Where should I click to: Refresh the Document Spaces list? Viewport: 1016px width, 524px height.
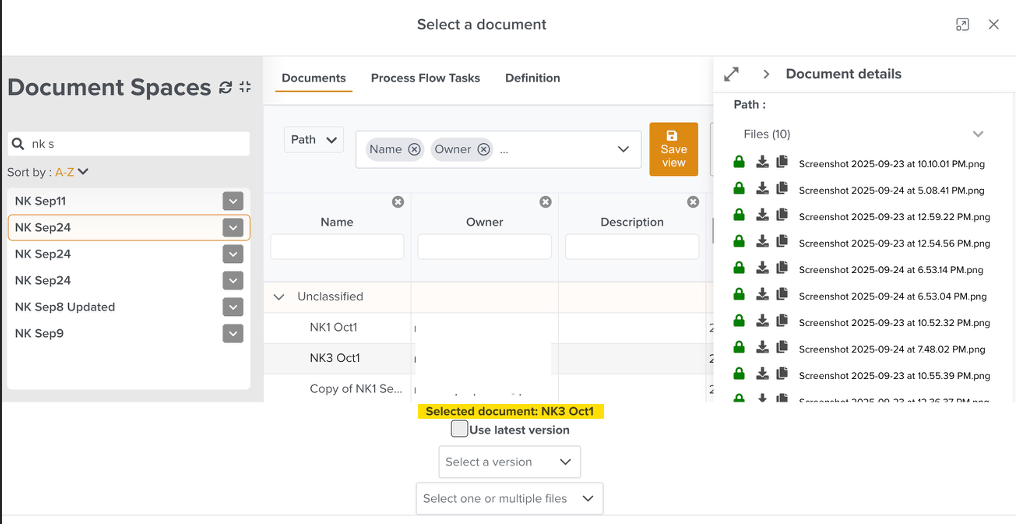225,88
